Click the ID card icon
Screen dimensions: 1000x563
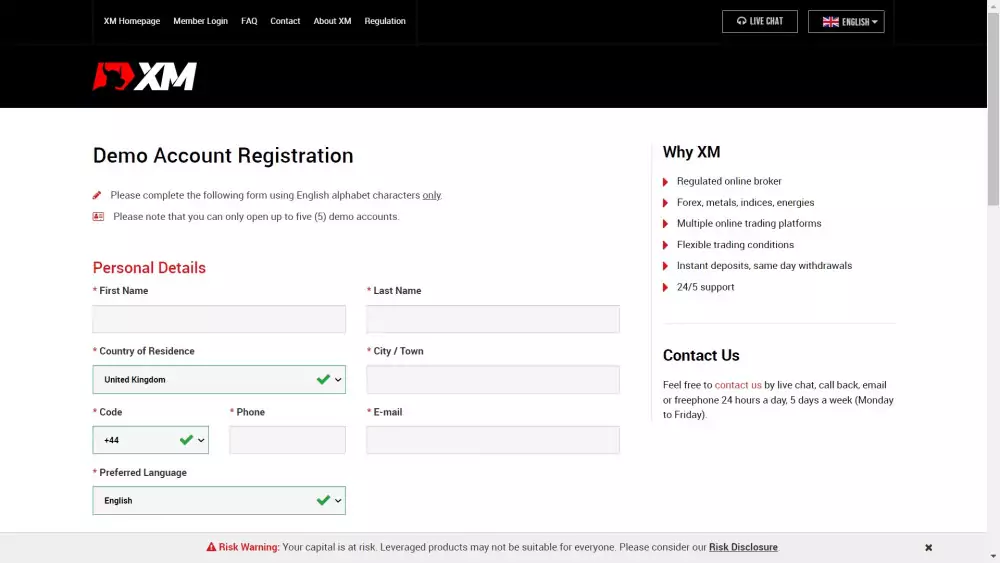[98, 217]
